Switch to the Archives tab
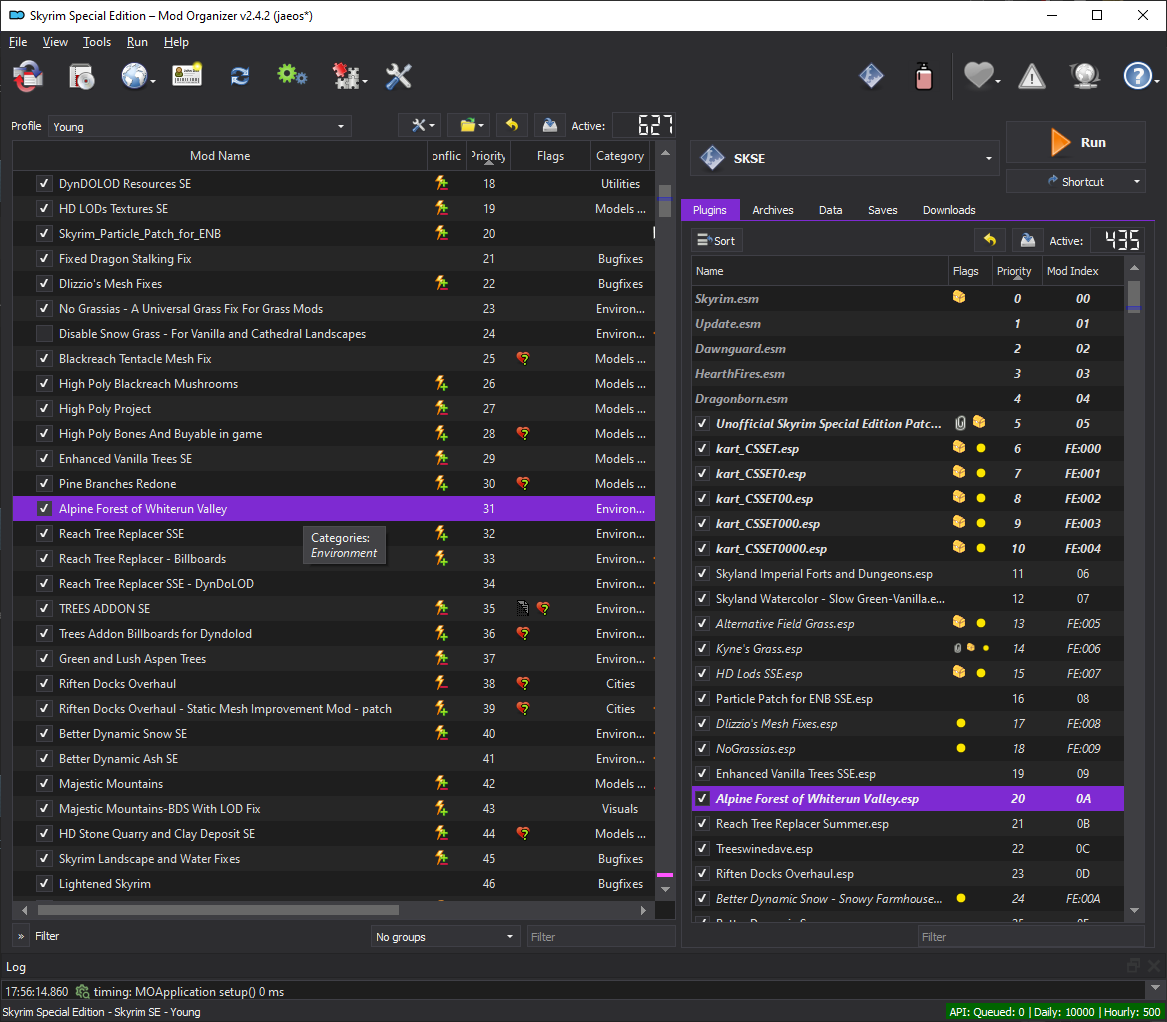Screen dimensions: 1167x1022 (773, 210)
